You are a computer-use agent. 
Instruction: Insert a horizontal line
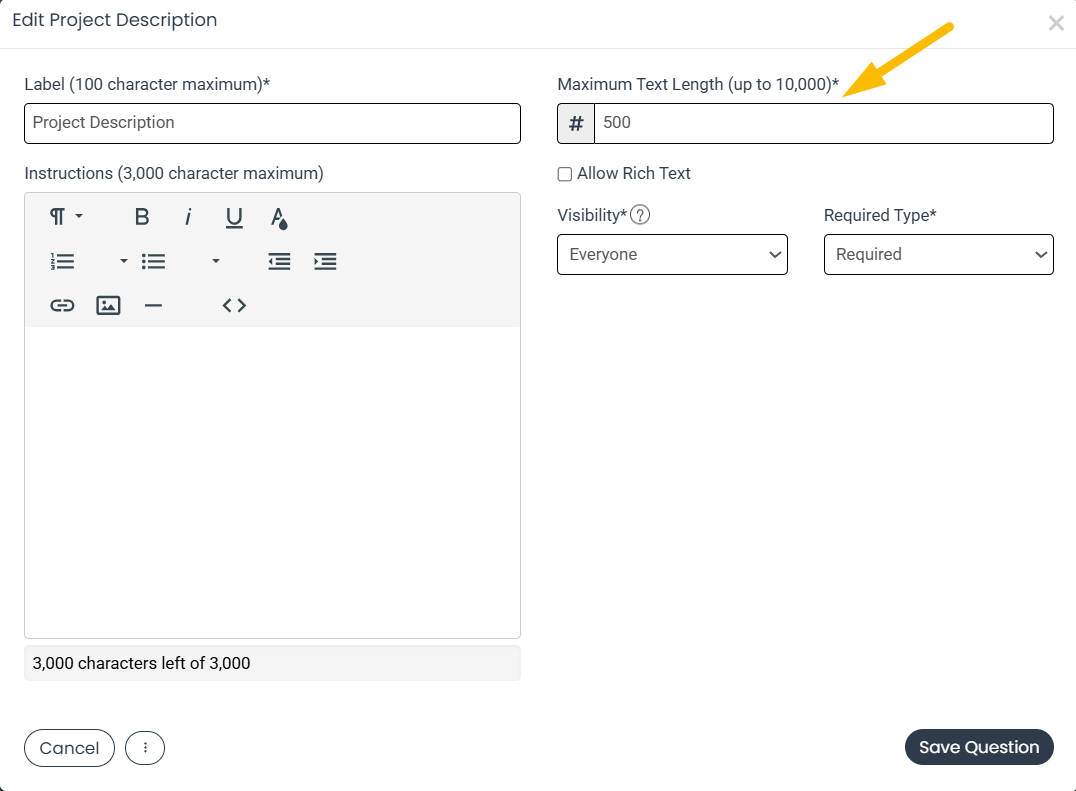click(154, 305)
